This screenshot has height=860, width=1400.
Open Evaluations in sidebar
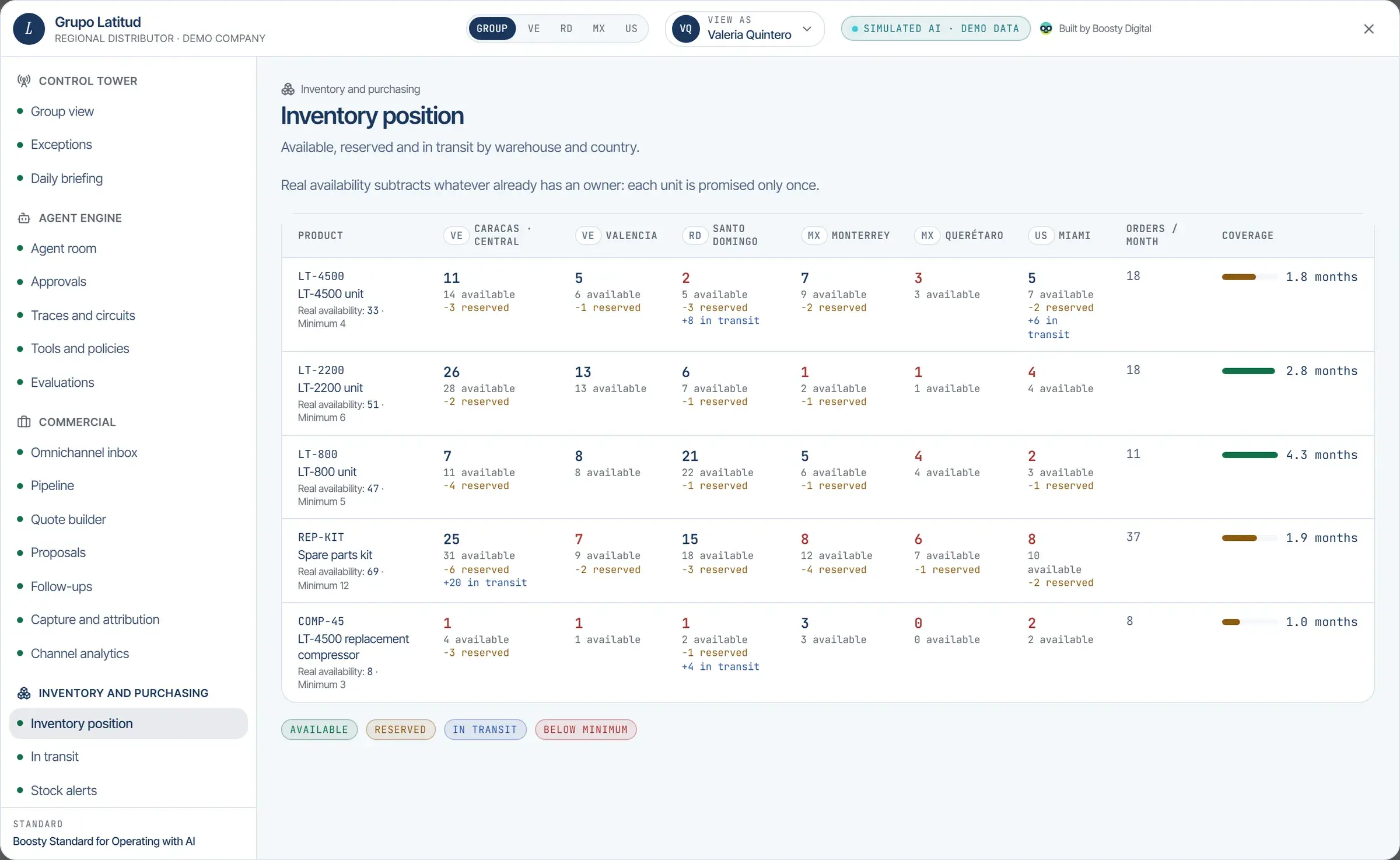coord(128,383)
